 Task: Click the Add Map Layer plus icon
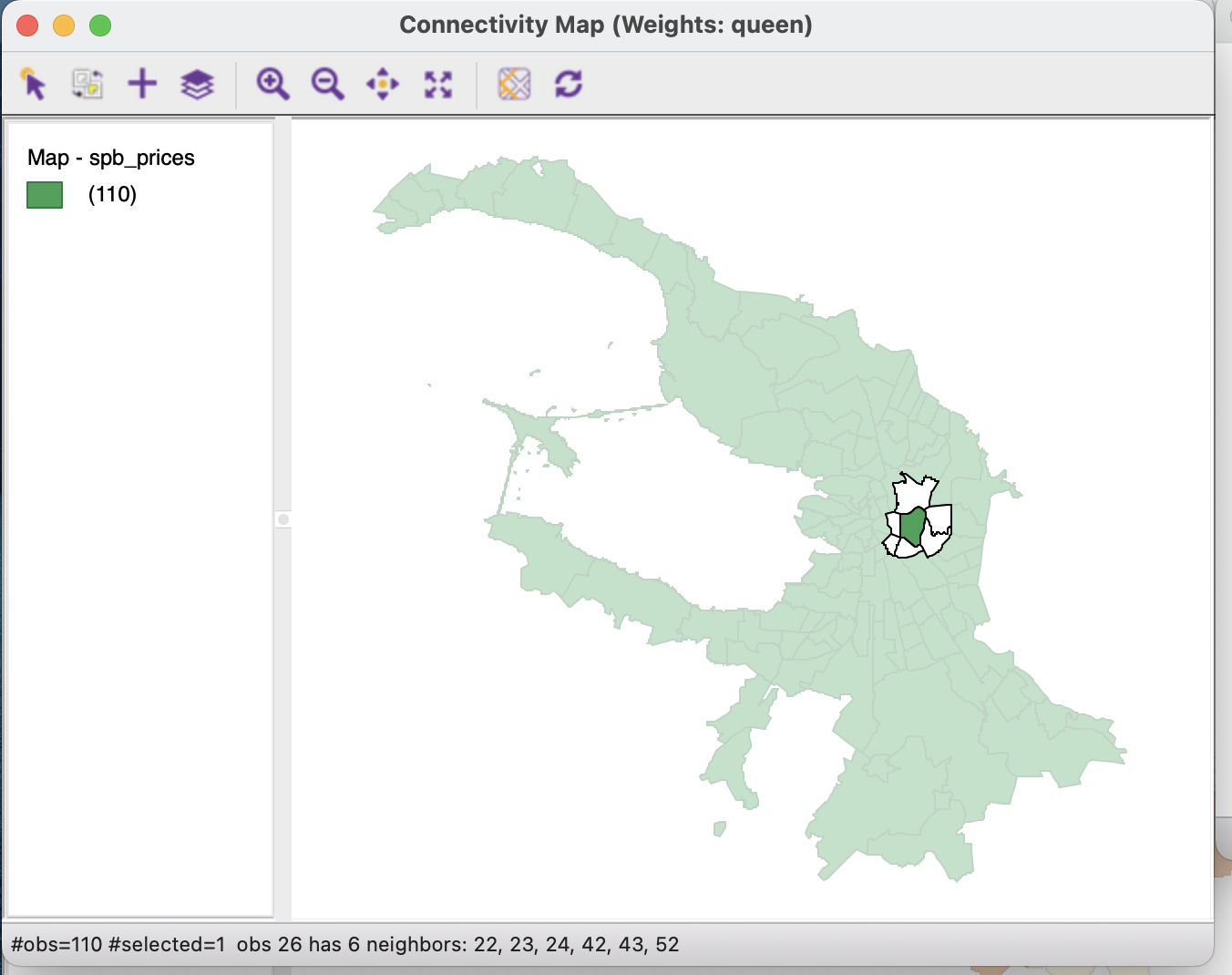click(x=142, y=84)
